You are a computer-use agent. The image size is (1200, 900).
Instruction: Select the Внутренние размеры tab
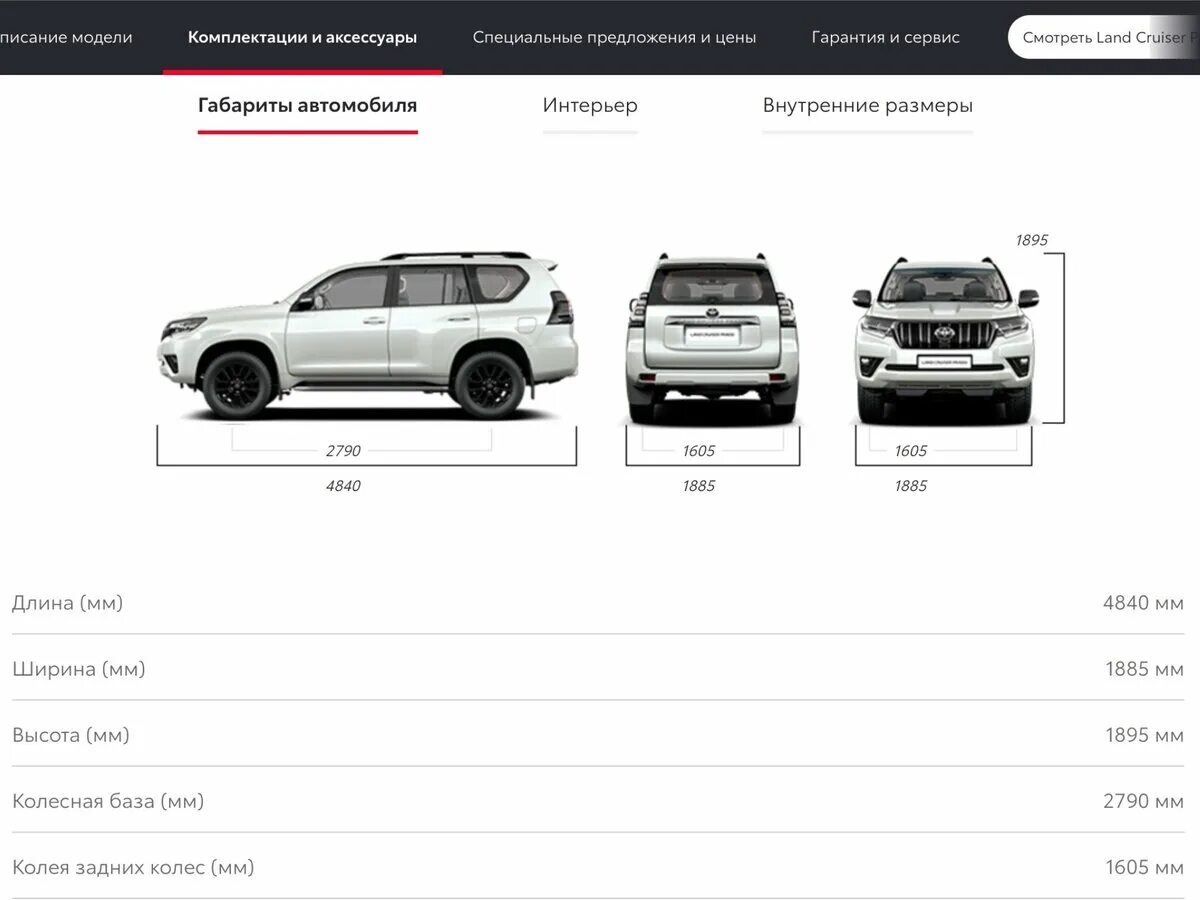point(867,105)
